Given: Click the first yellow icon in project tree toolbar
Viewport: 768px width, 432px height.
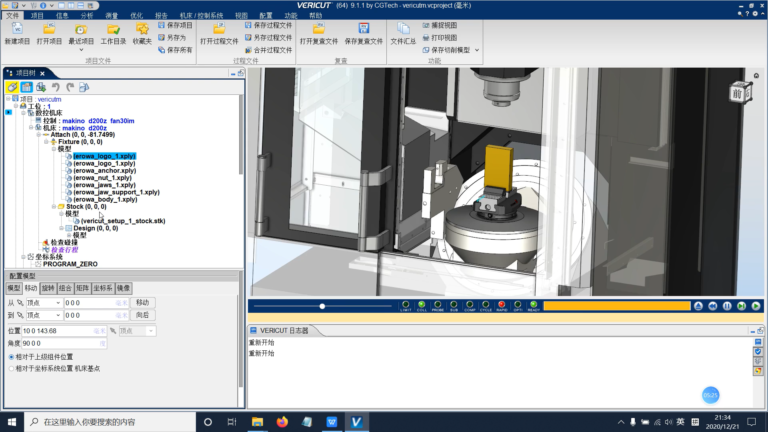Looking at the screenshot, I should click(12, 87).
